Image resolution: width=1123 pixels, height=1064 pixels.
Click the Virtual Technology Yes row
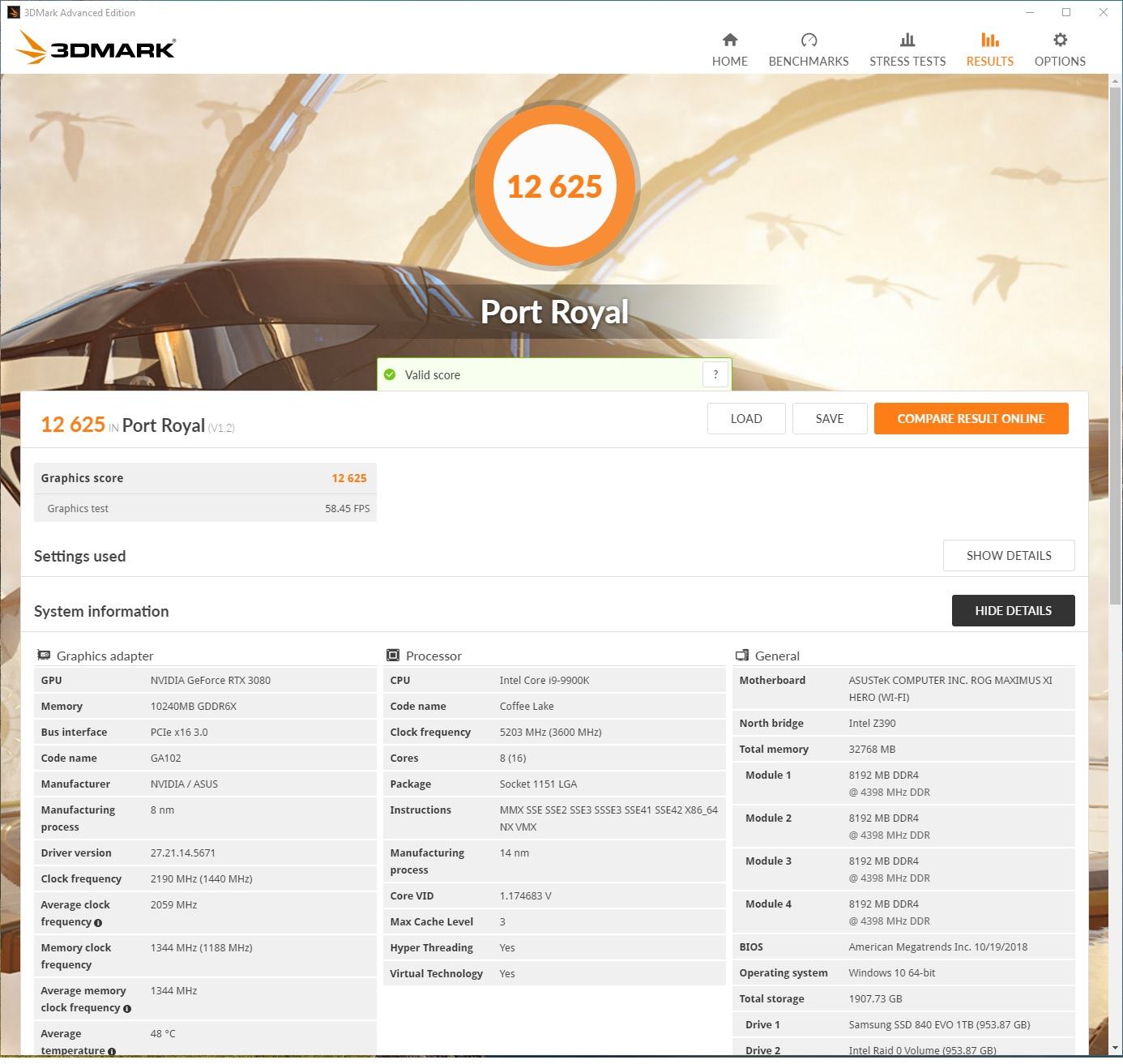pyautogui.click(x=554, y=973)
